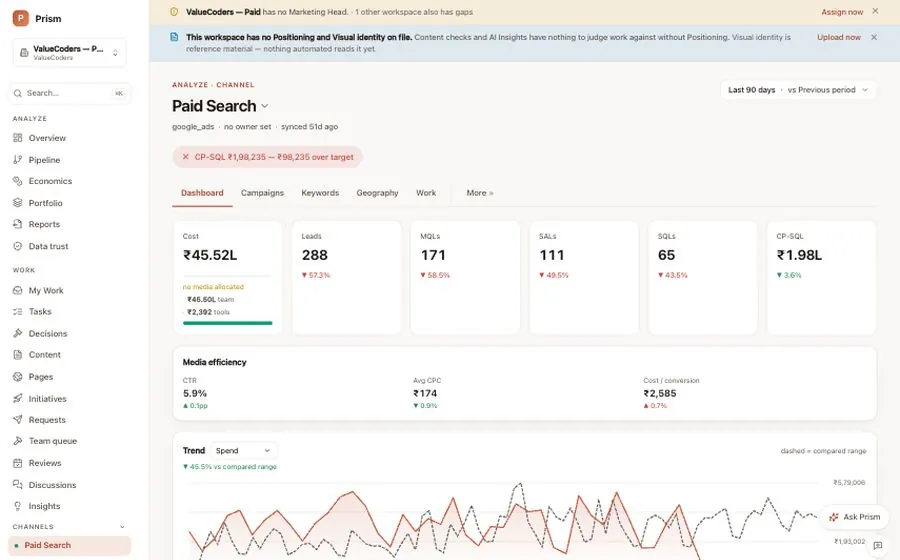
Task: Dismiss the Positioning info banner
Action: tap(874, 37)
